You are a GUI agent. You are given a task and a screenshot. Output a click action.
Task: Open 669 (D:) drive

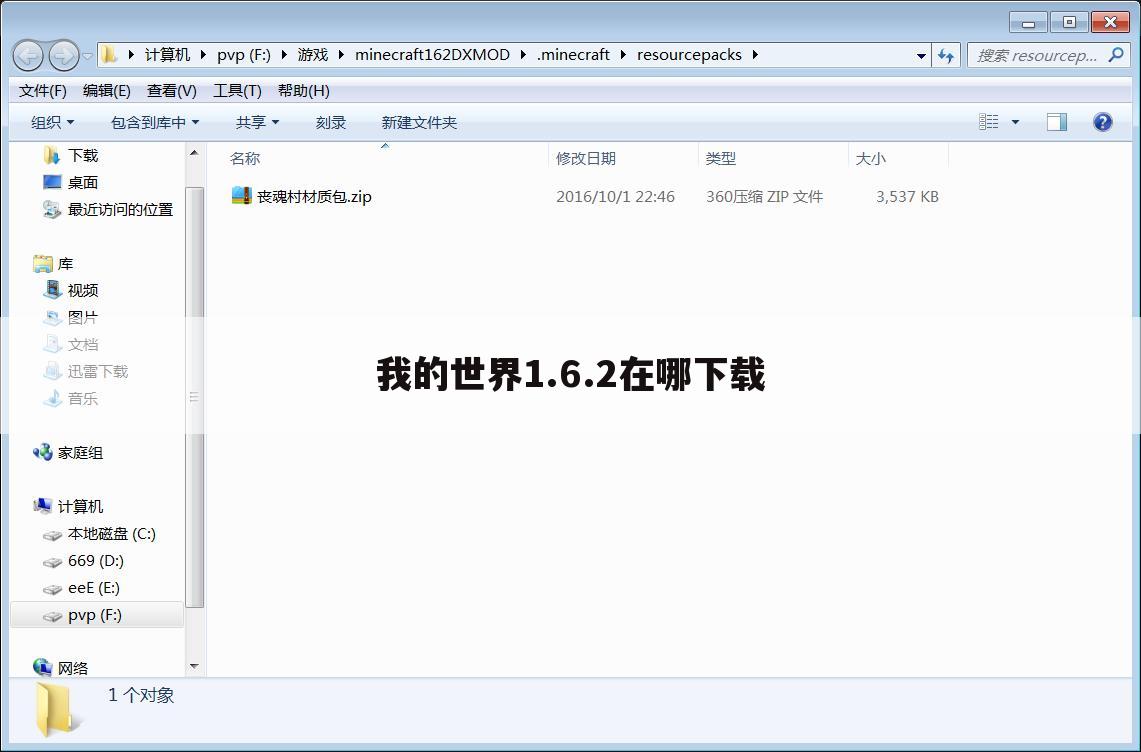(95, 561)
